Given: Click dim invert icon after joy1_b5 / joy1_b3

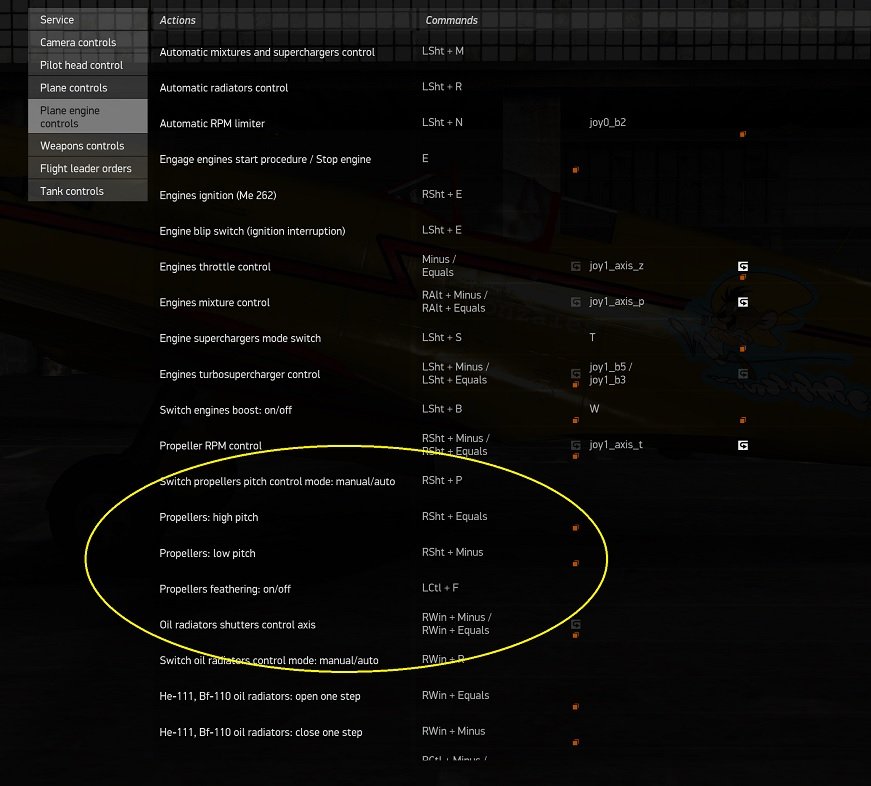Looking at the screenshot, I should click(743, 373).
